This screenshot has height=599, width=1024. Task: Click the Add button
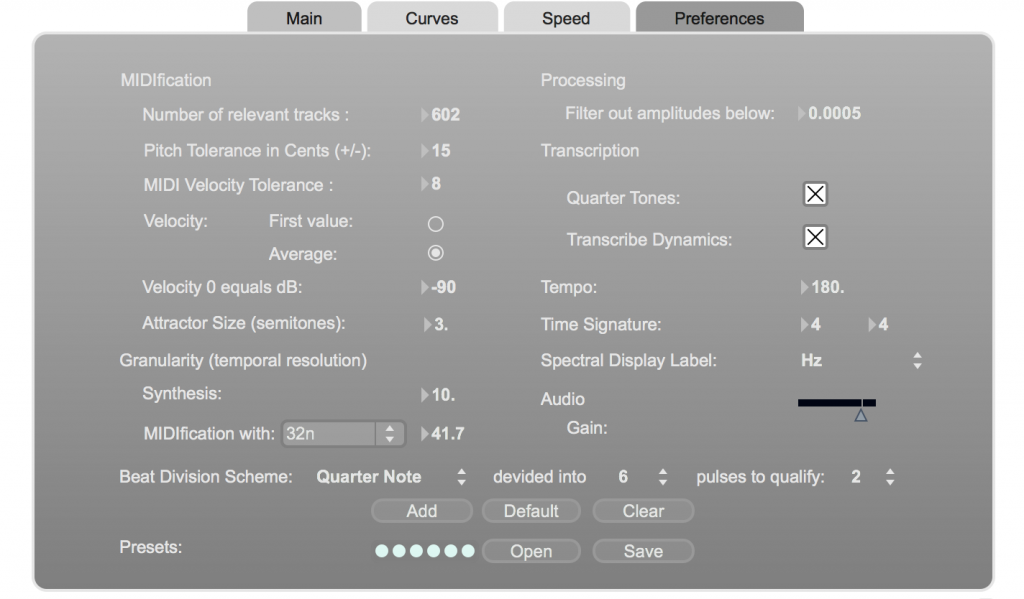422,511
